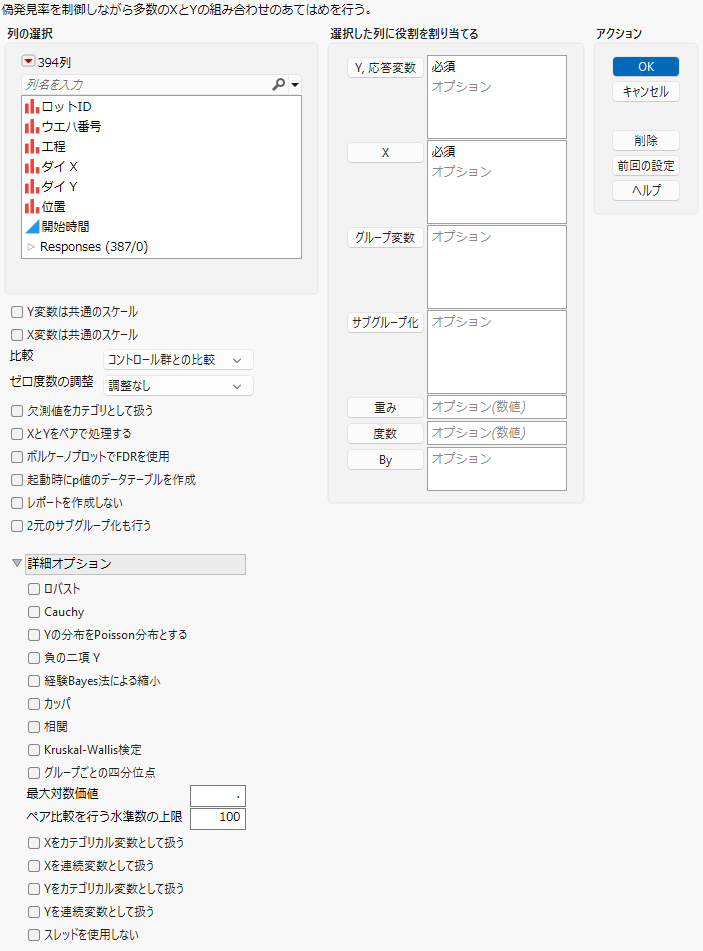
Task: Select the 位置 column
Action: [45, 207]
